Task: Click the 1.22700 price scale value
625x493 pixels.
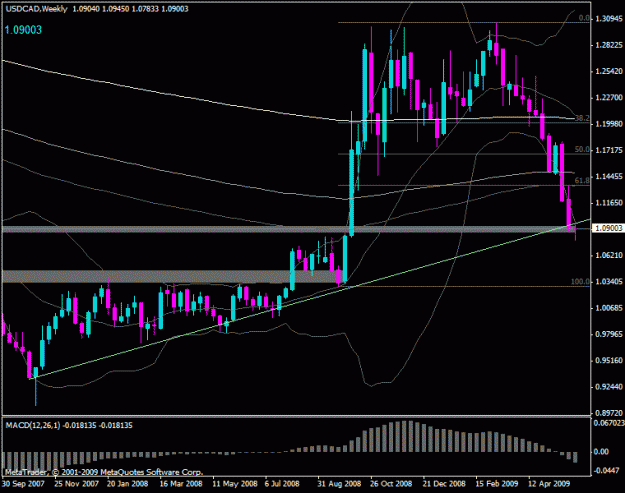Action: 608,98
